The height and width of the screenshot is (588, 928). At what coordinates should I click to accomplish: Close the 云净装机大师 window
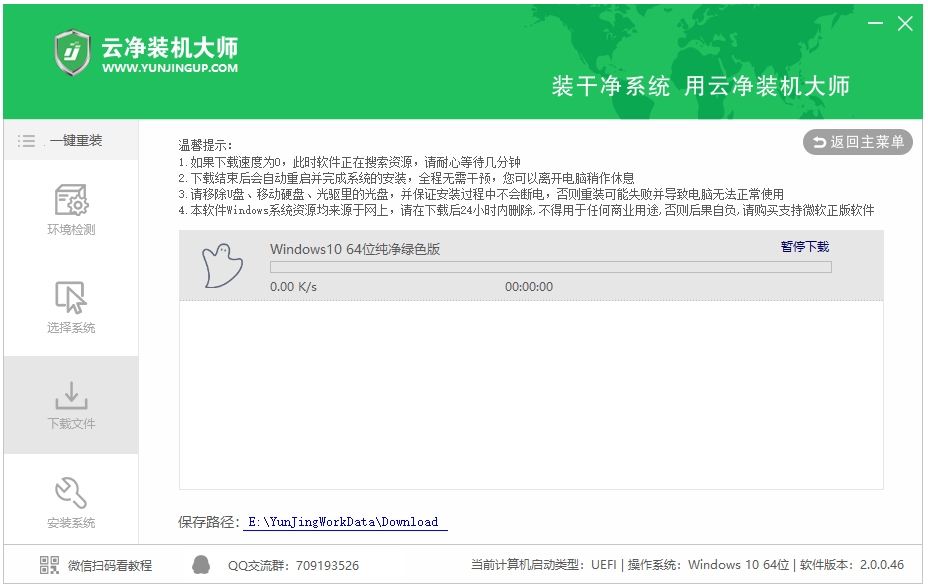point(905,24)
